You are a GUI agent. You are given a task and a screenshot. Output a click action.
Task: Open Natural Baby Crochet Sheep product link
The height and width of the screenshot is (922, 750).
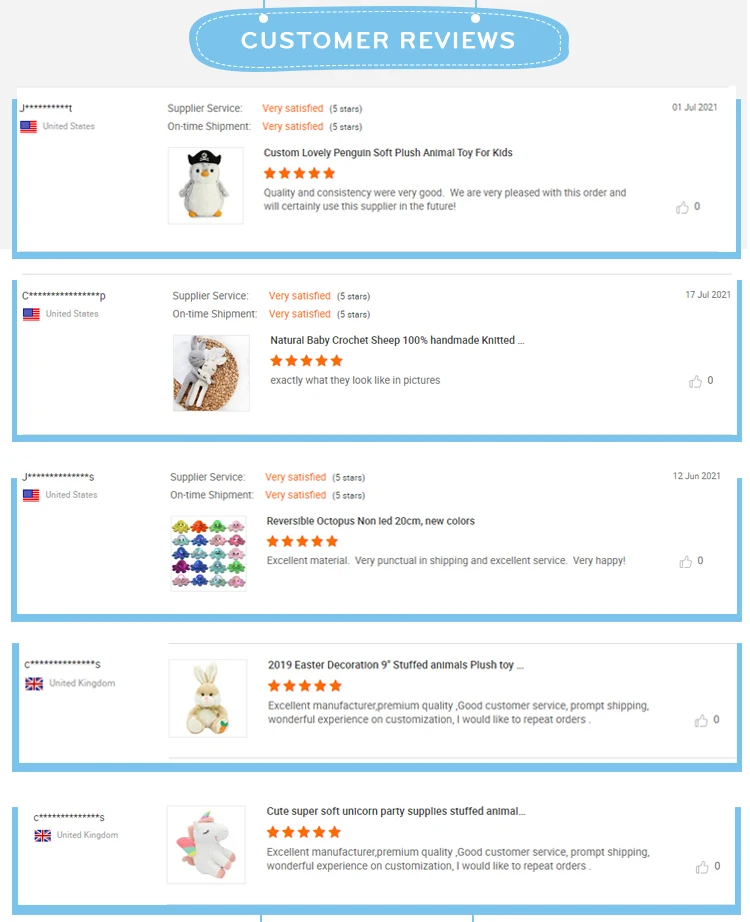pos(397,340)
